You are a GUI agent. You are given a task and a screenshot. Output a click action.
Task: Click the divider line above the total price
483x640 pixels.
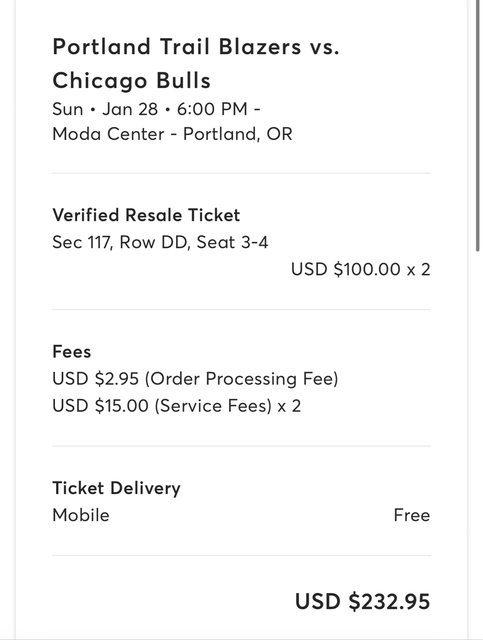tap(241, 556)
